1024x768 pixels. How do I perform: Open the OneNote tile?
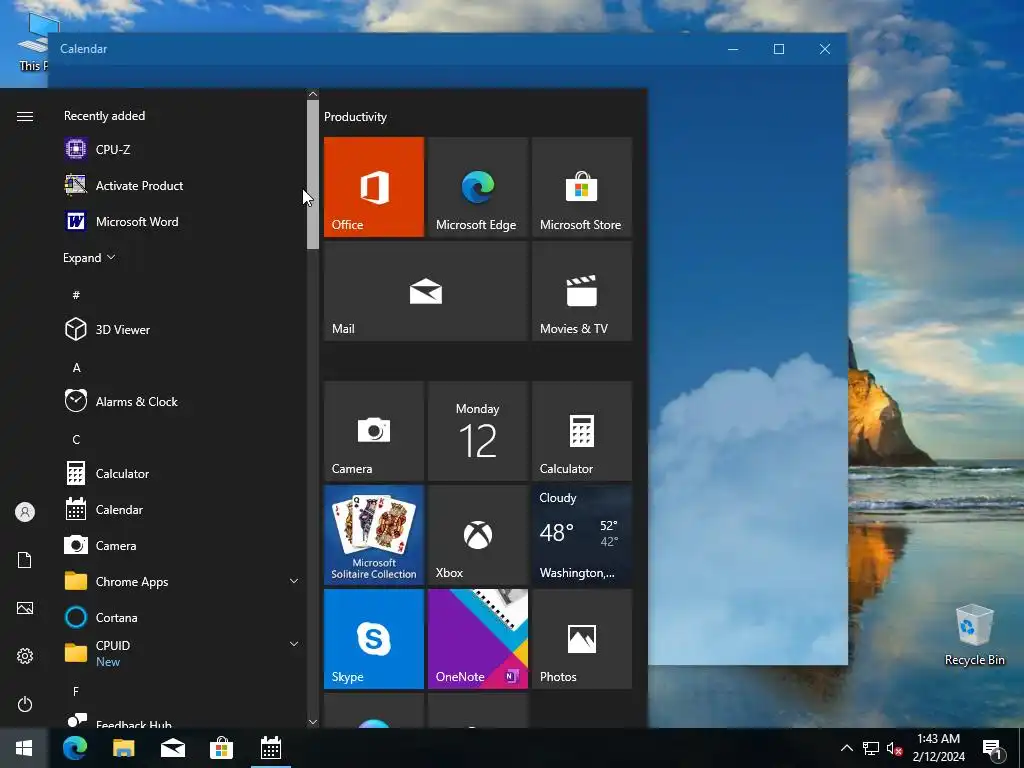click(477, 639)
